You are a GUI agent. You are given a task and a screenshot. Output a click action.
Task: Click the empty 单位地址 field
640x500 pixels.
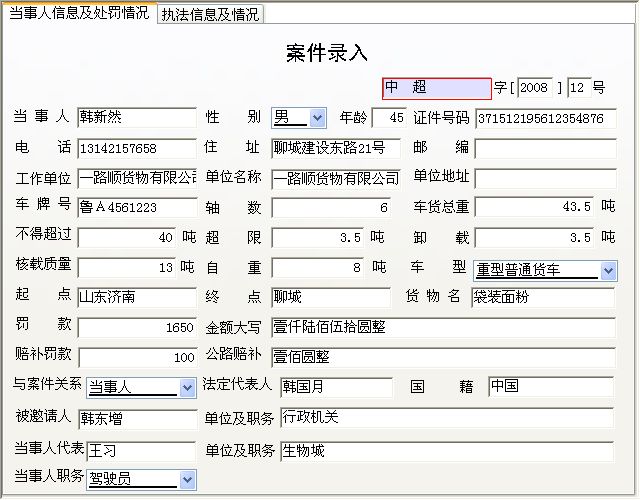(x=545, y=178)
